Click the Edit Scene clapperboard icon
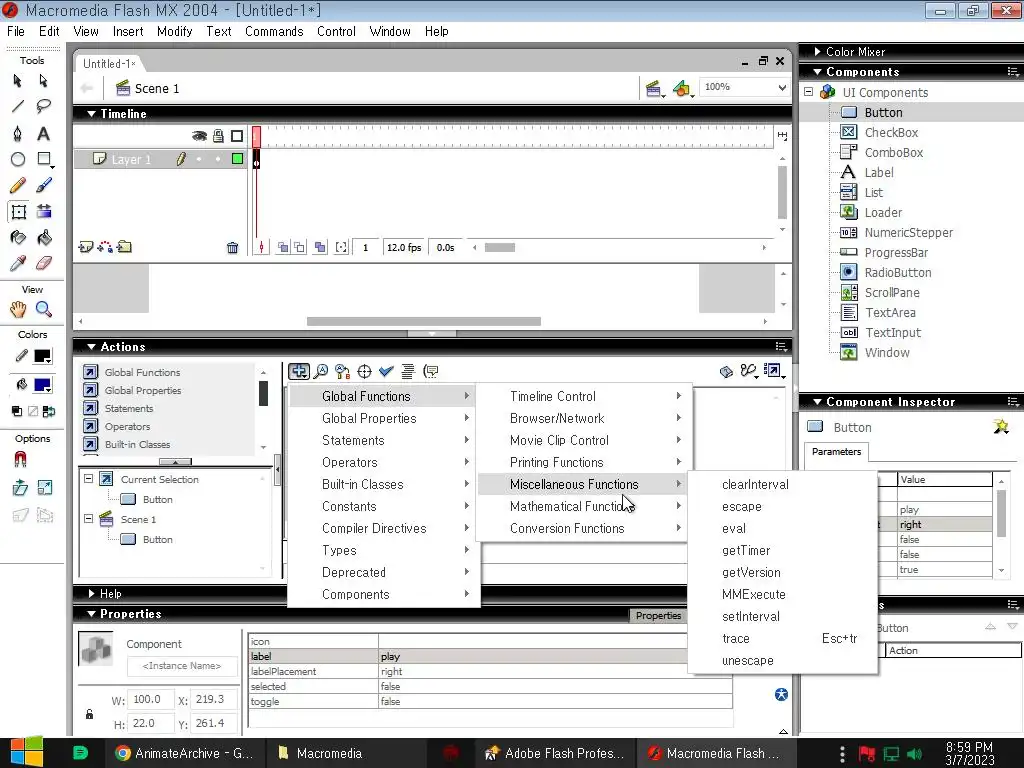 [x=654, y=89]
